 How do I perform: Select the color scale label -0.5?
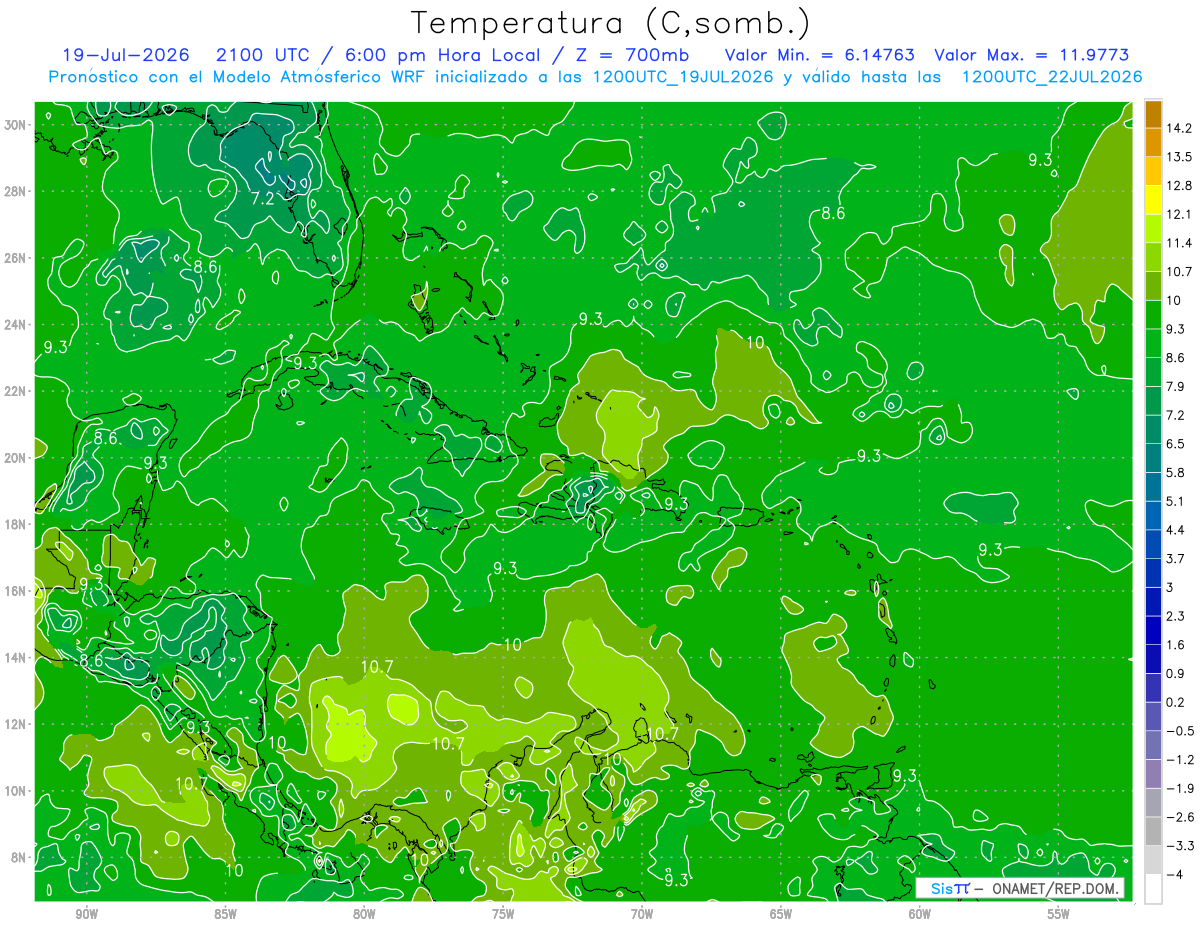coord(1180,731)
